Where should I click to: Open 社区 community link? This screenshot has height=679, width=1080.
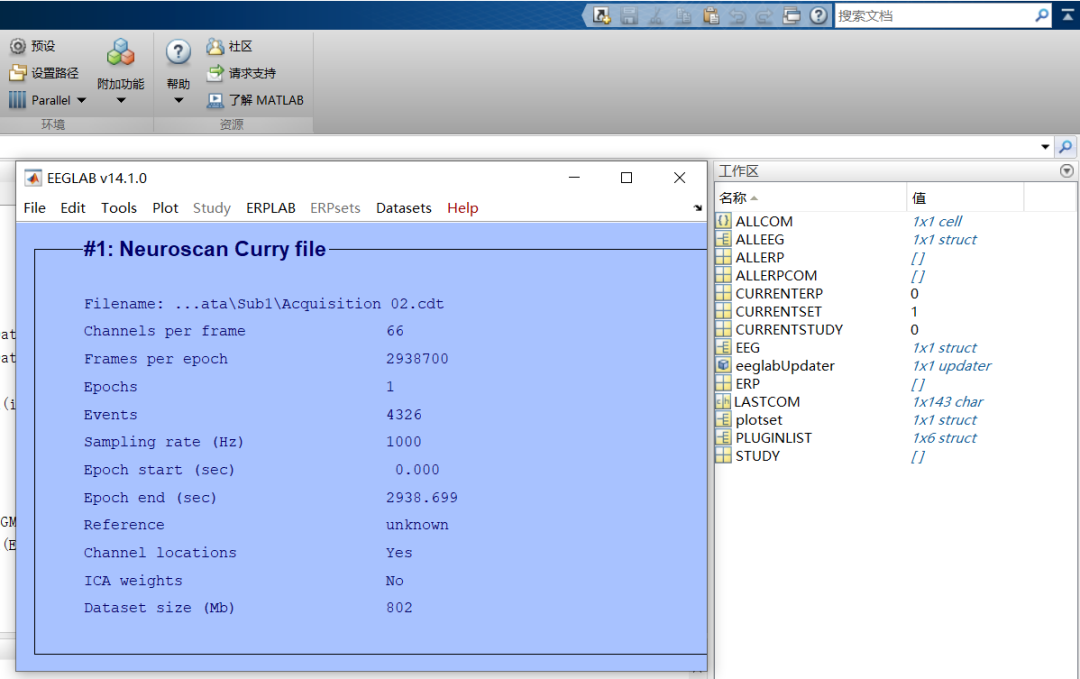[229, 46]
